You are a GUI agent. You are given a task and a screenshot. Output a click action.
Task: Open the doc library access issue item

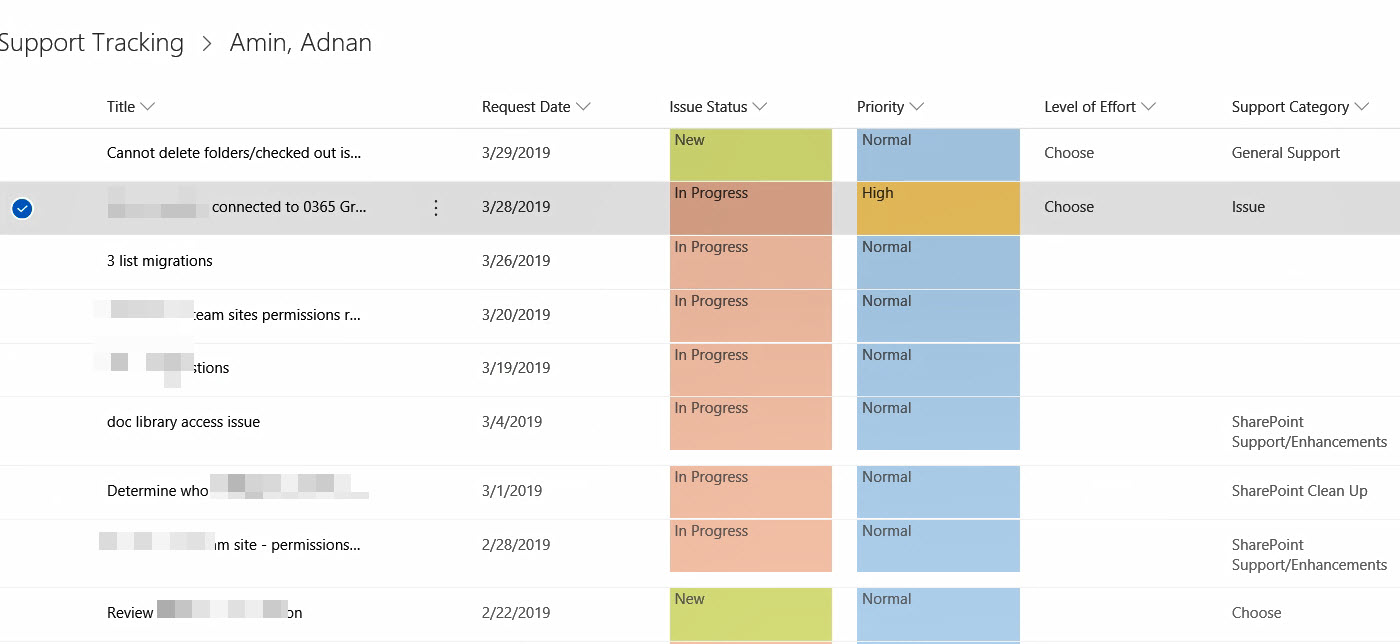click(183, 421)
